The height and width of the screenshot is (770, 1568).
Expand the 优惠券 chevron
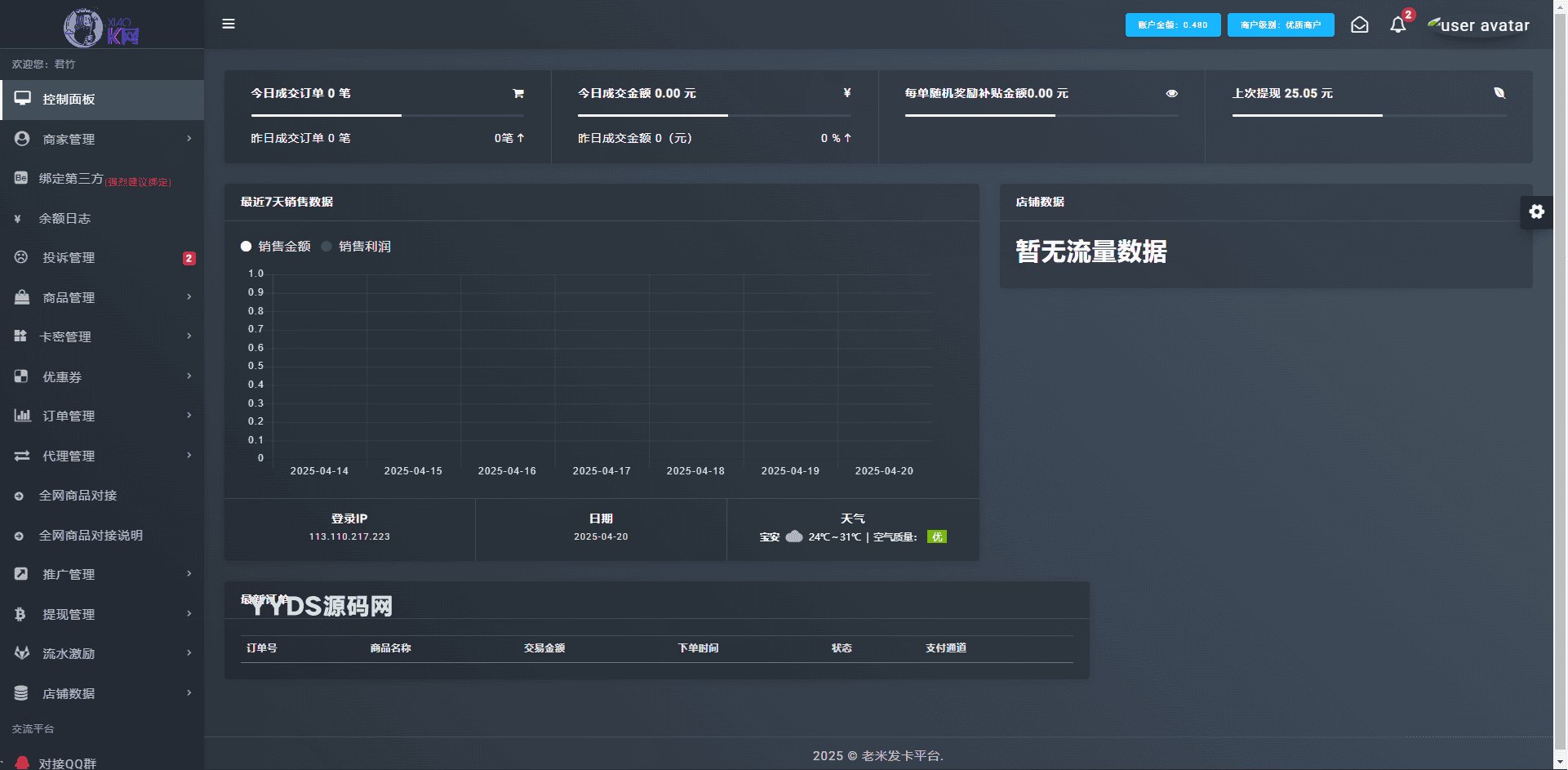189,376
